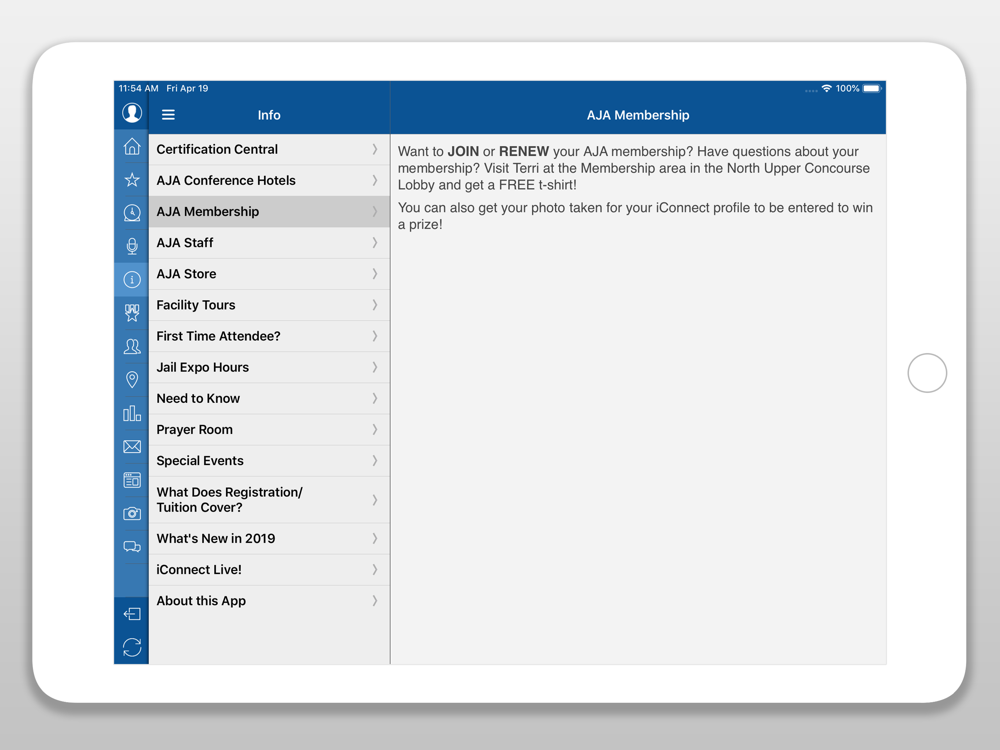Open the awards ribbon star icon
1000x750 pixels.
[x=132, y=312]
